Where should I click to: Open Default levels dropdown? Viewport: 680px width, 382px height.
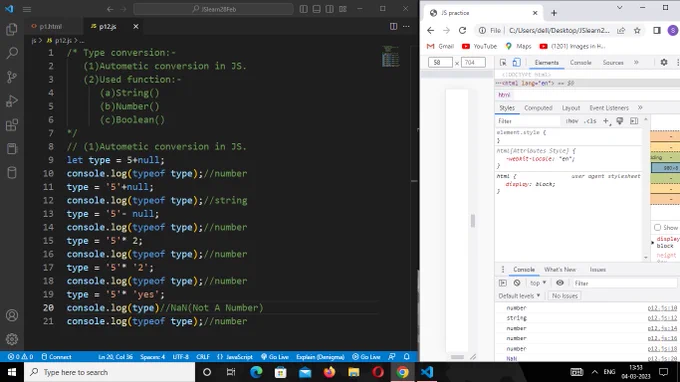pyautogui.click(x=519, y=296)
